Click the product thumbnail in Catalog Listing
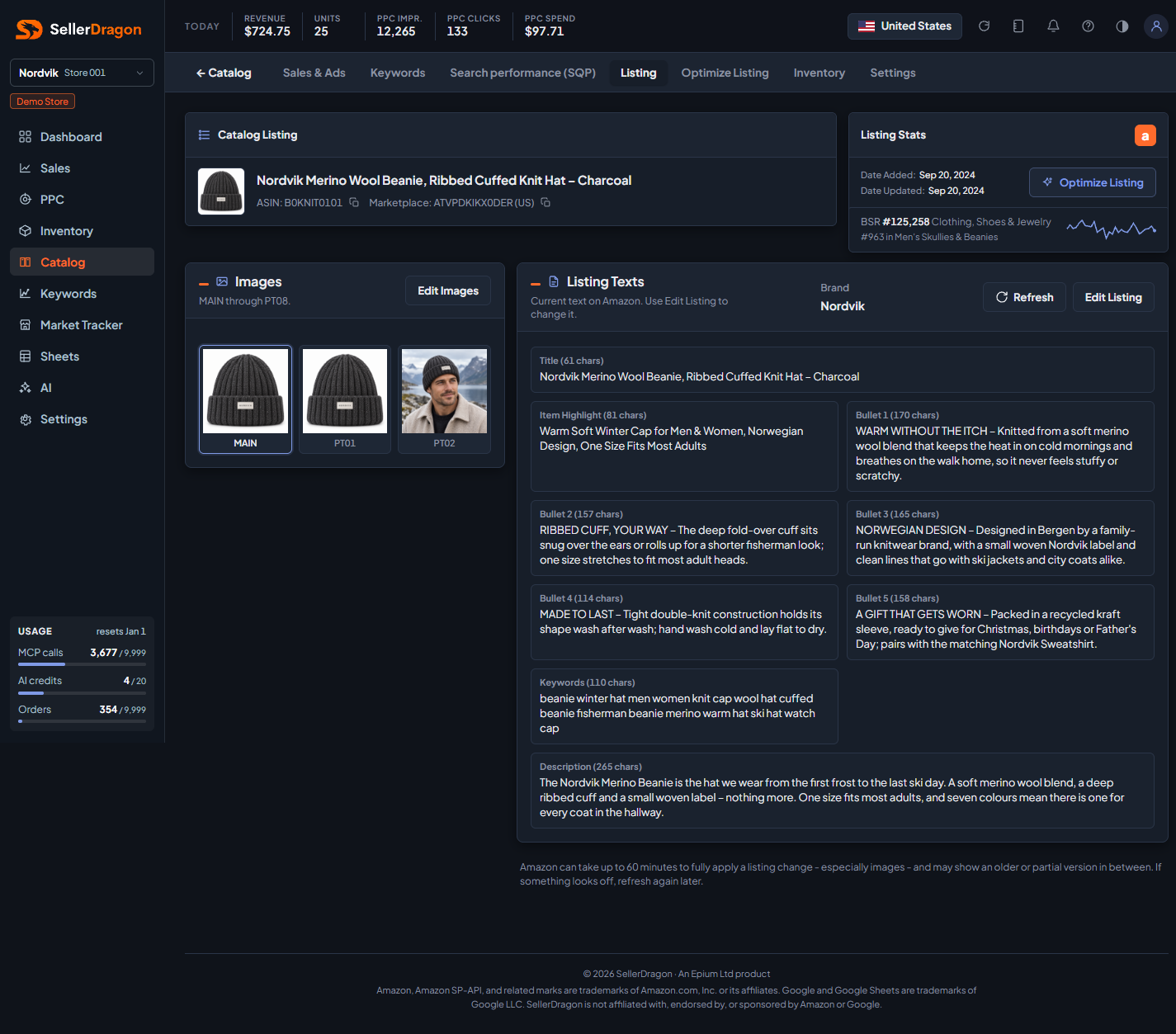The image size is (1176, 1034). (x=221, y=191)
